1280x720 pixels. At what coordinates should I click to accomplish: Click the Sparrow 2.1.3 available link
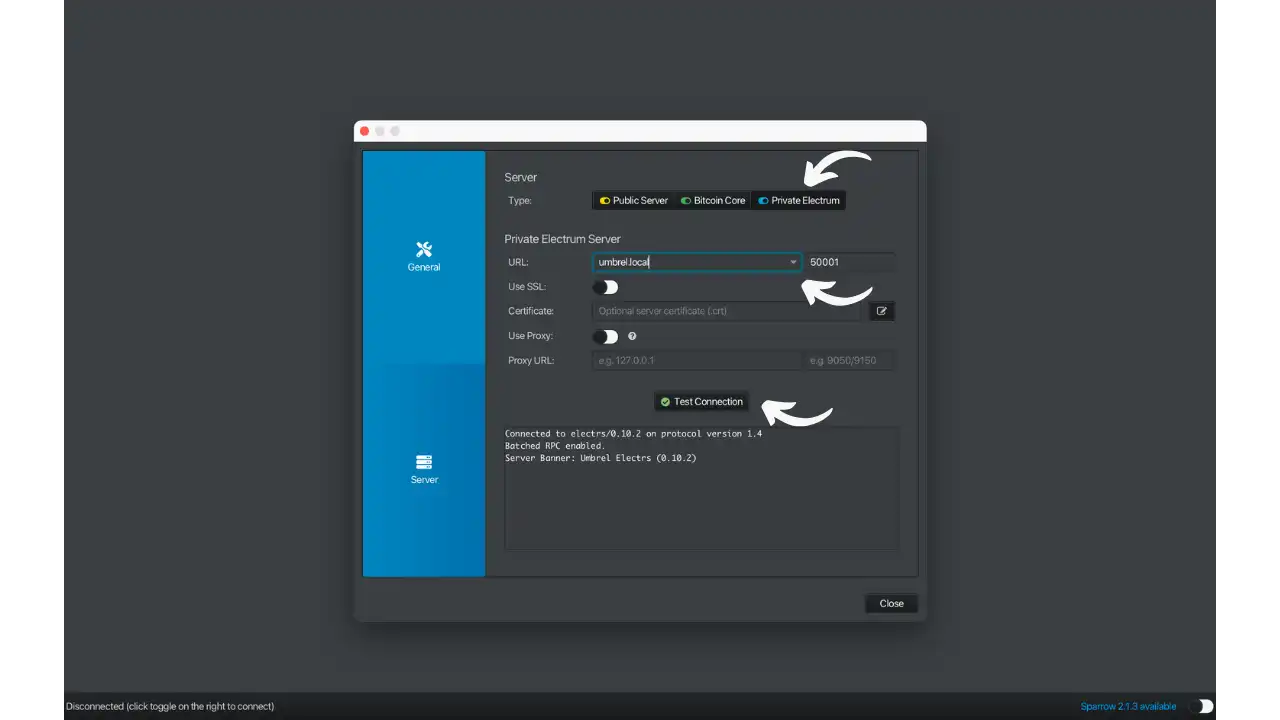pyautogui.click(x=1128, y=706)
